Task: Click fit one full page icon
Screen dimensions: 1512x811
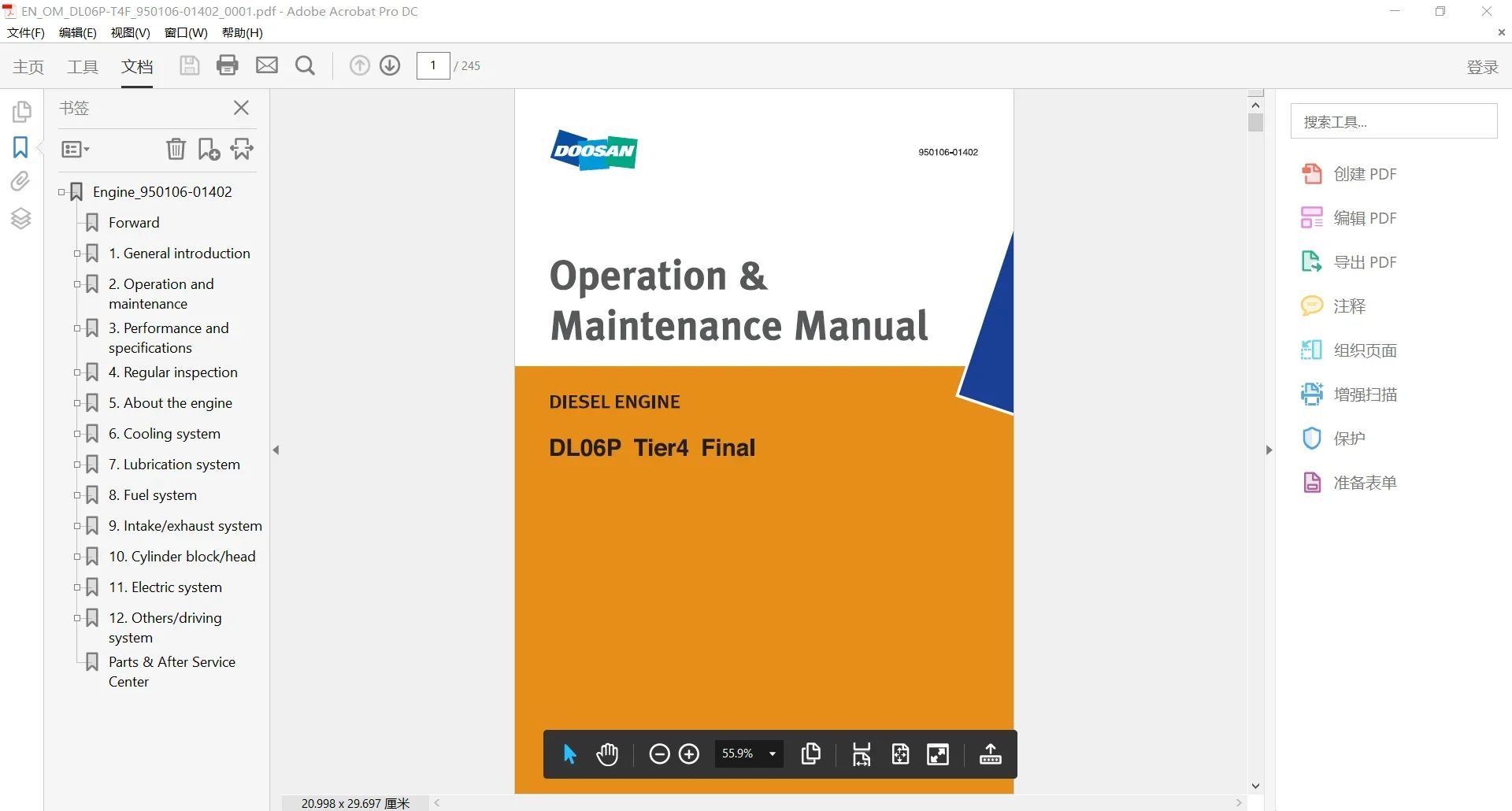Action: point(900,754)
